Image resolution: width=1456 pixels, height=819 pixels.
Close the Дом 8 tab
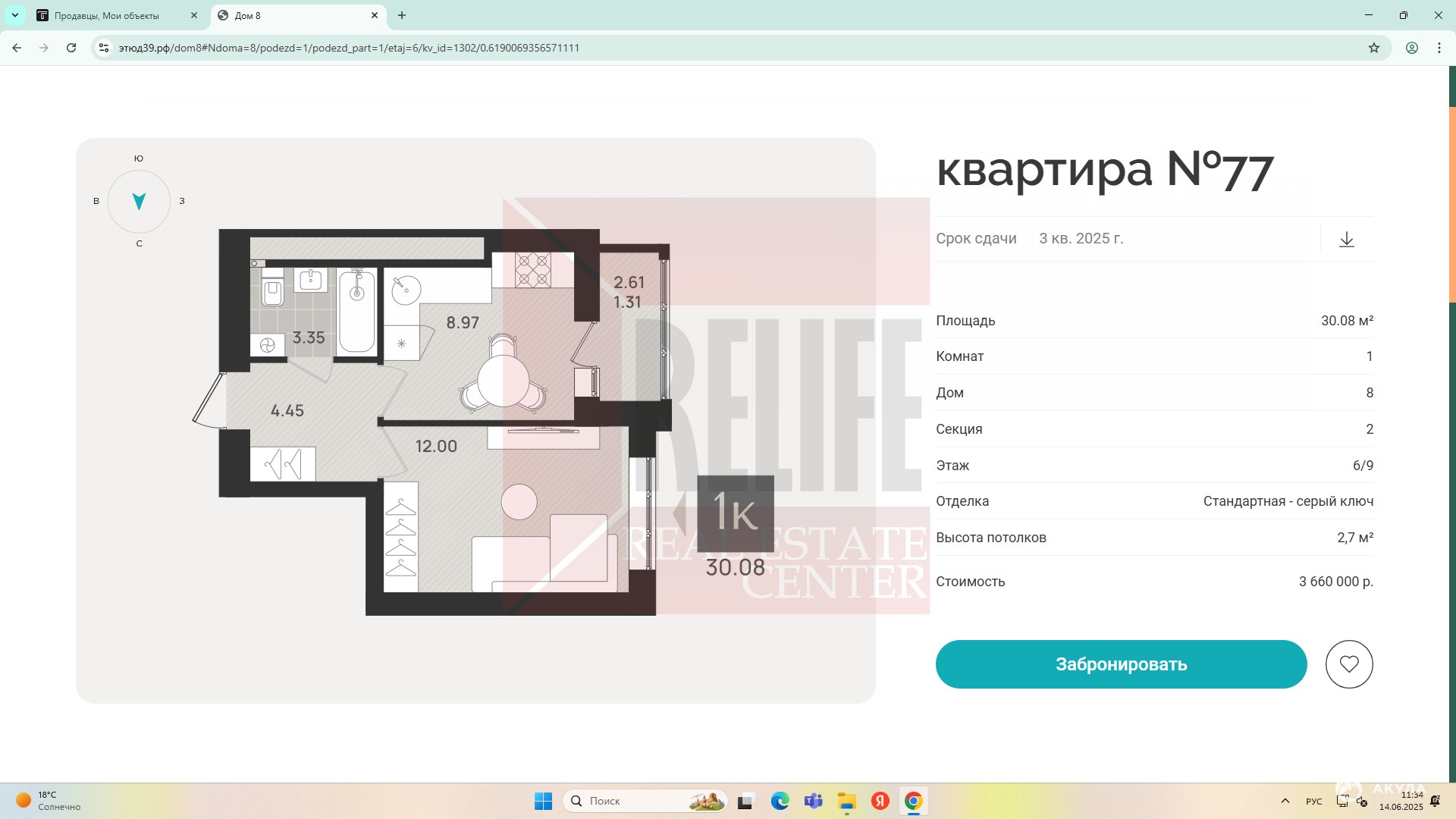(x=375, y=15)
